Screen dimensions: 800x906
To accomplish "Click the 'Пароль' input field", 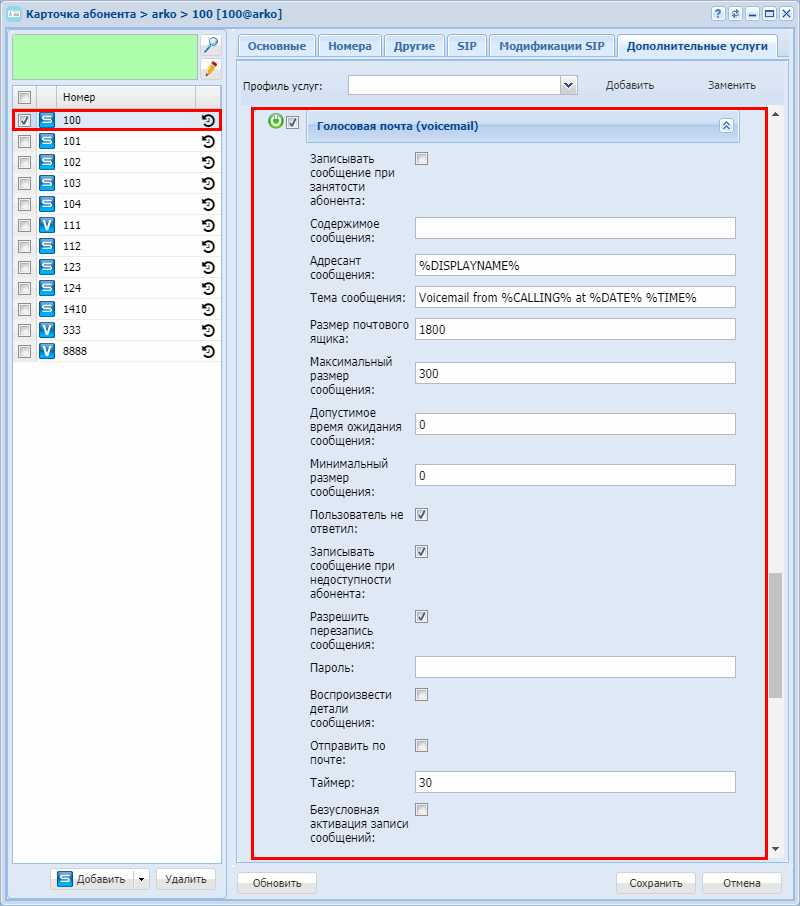I will click(x=575, y=667).
